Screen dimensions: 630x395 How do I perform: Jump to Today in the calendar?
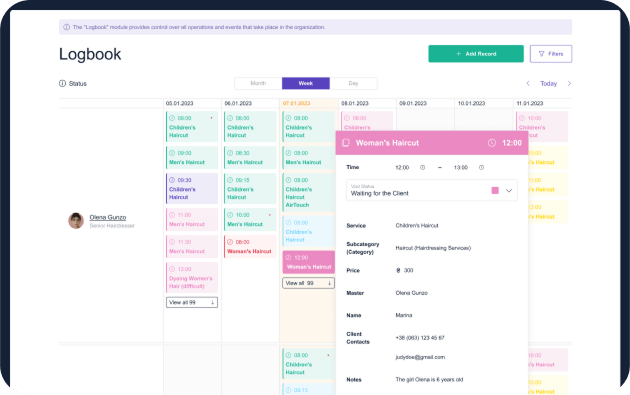coord(548,84)
